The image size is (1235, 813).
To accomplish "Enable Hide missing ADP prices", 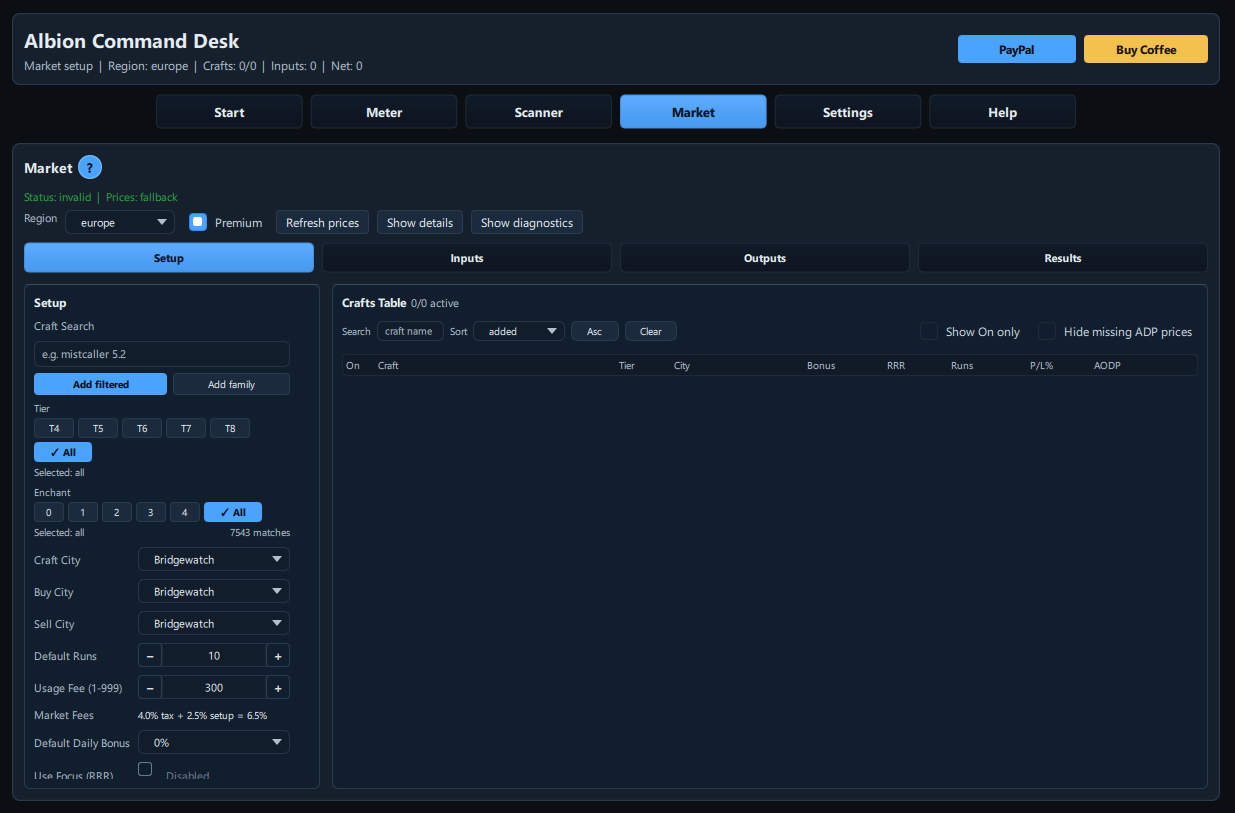I will coord(1046,331).
